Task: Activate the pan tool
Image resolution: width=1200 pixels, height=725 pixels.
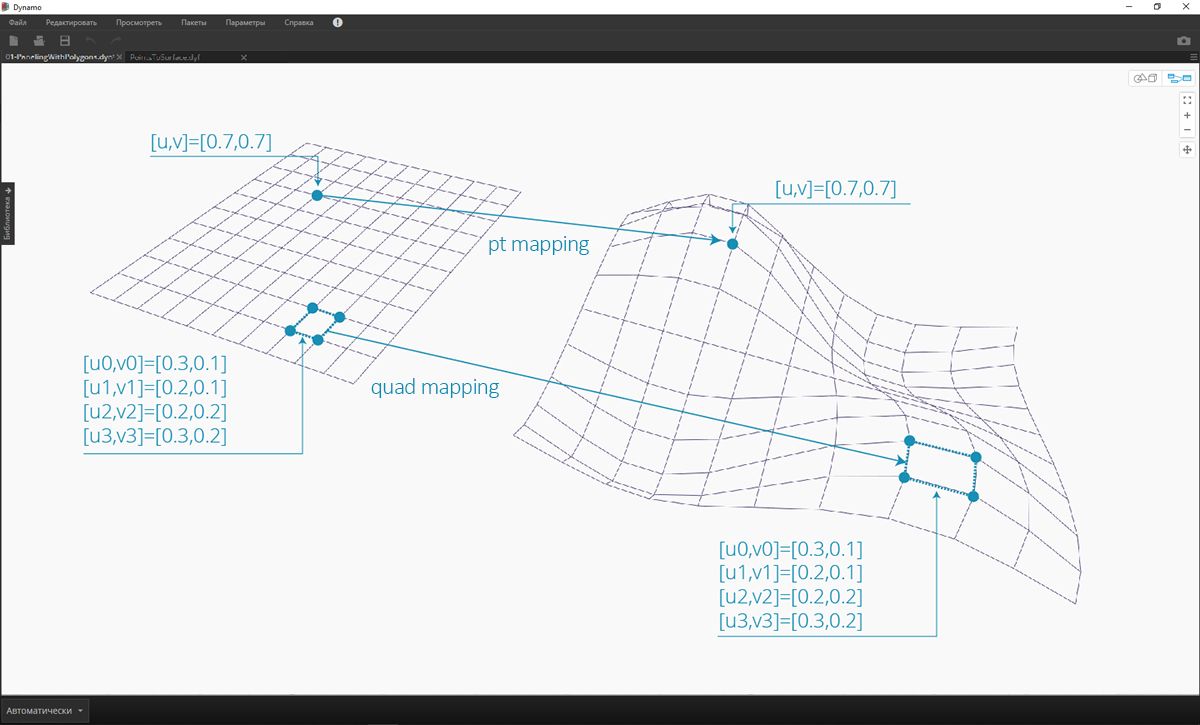Action: pyautogui.click(x=1187, y=150)
